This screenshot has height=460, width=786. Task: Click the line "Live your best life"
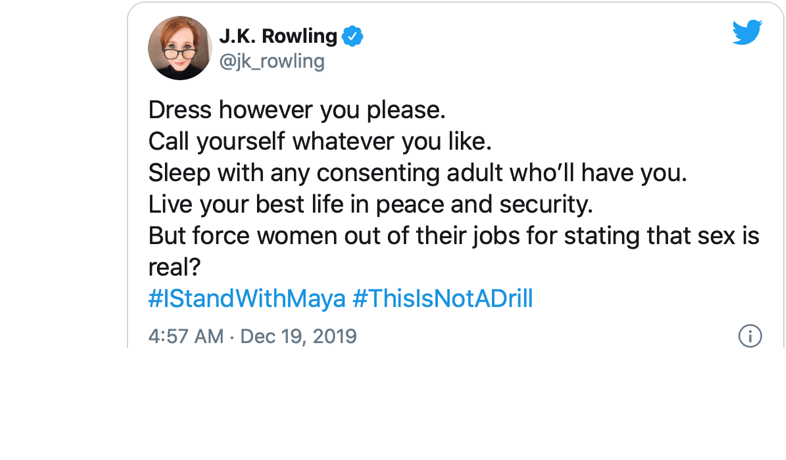coord(370,203)
